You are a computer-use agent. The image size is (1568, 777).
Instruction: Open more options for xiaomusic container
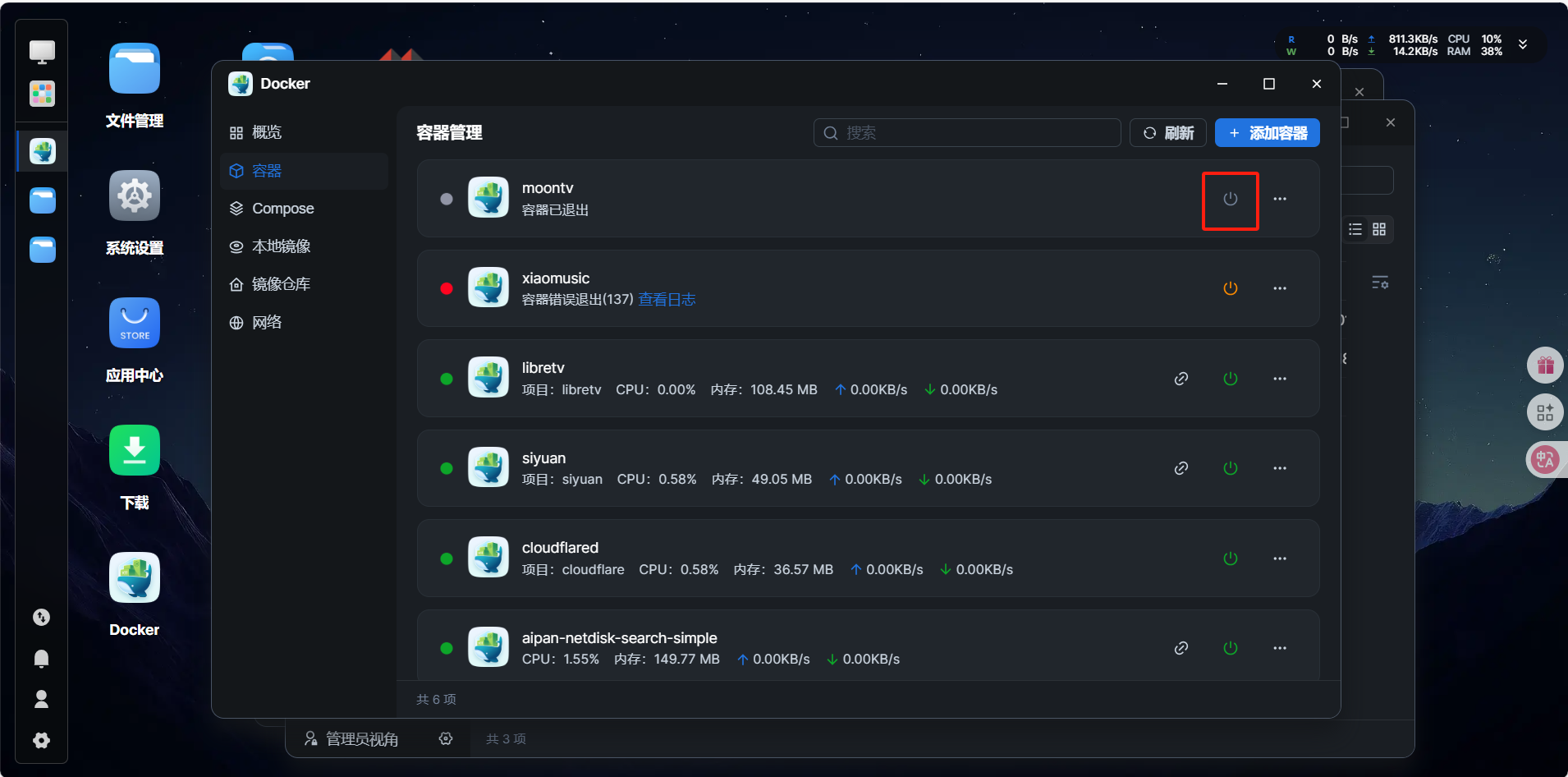1280,288
